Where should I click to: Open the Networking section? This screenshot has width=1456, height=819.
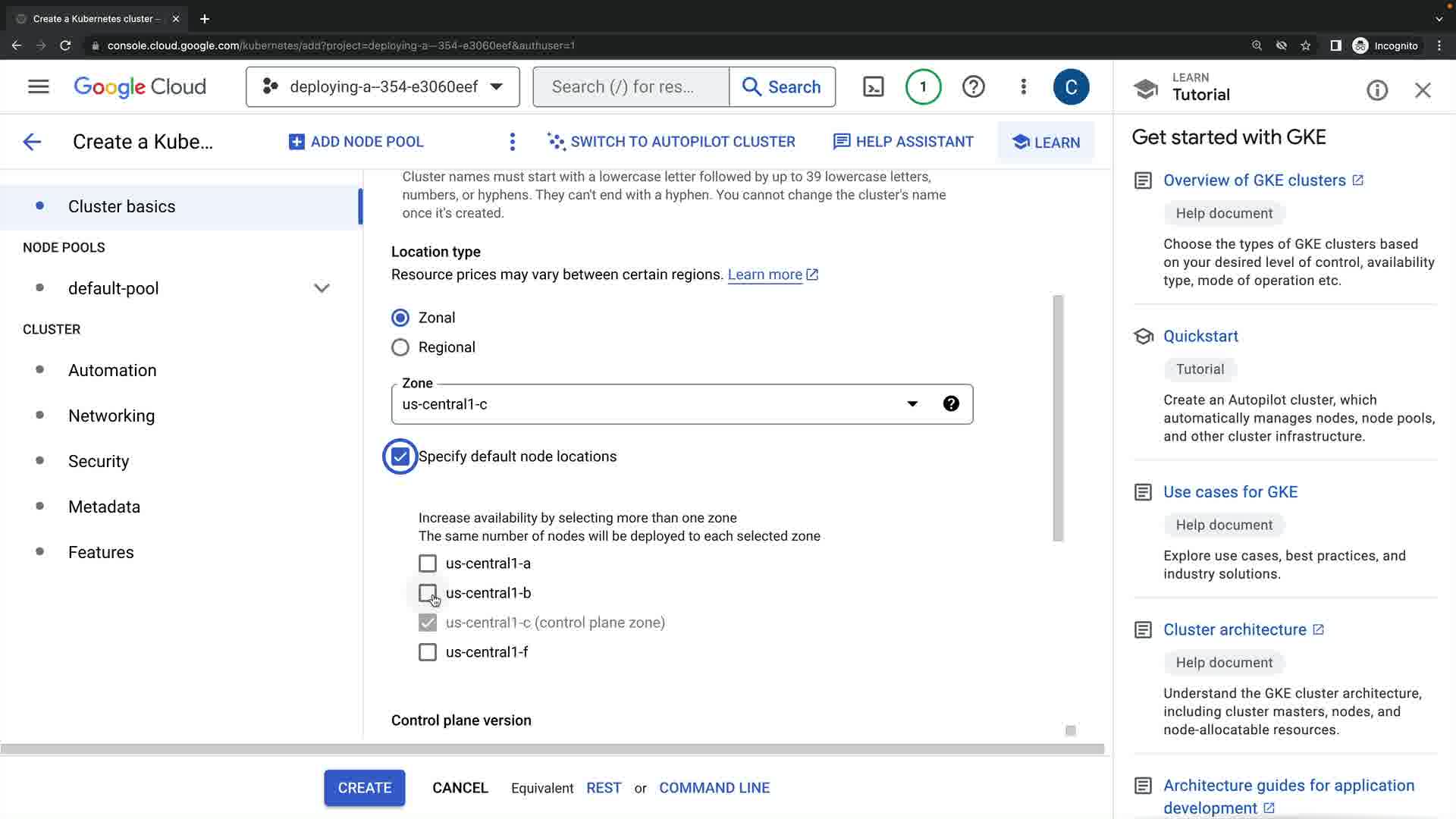(x=111, y=416)
